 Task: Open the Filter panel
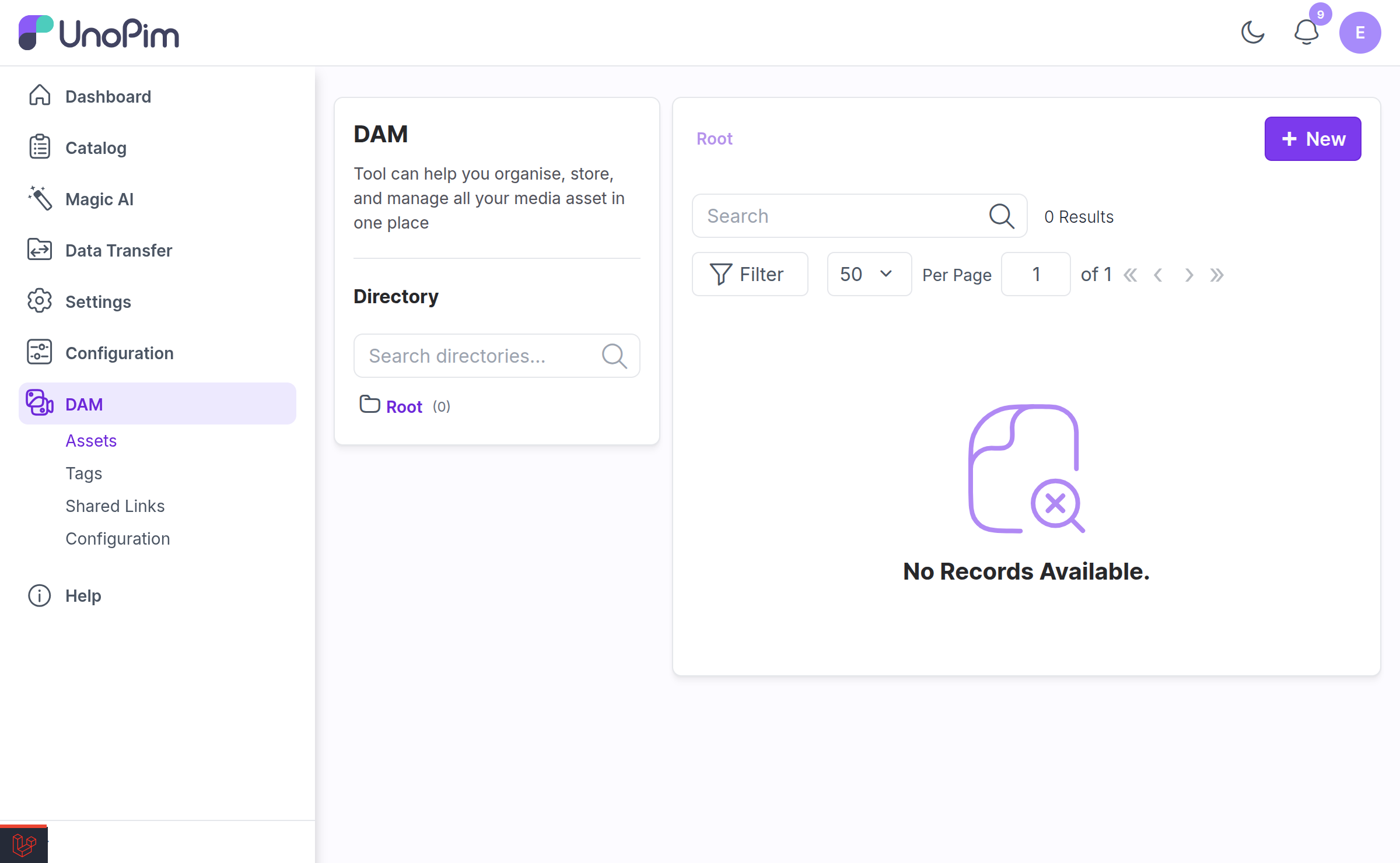750,274
